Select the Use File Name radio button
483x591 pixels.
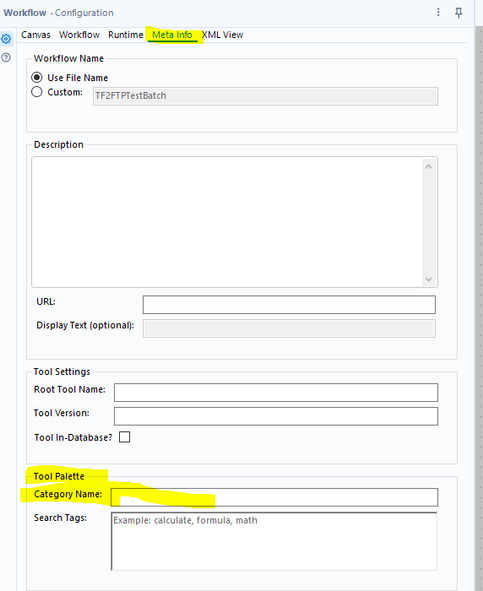37,78
